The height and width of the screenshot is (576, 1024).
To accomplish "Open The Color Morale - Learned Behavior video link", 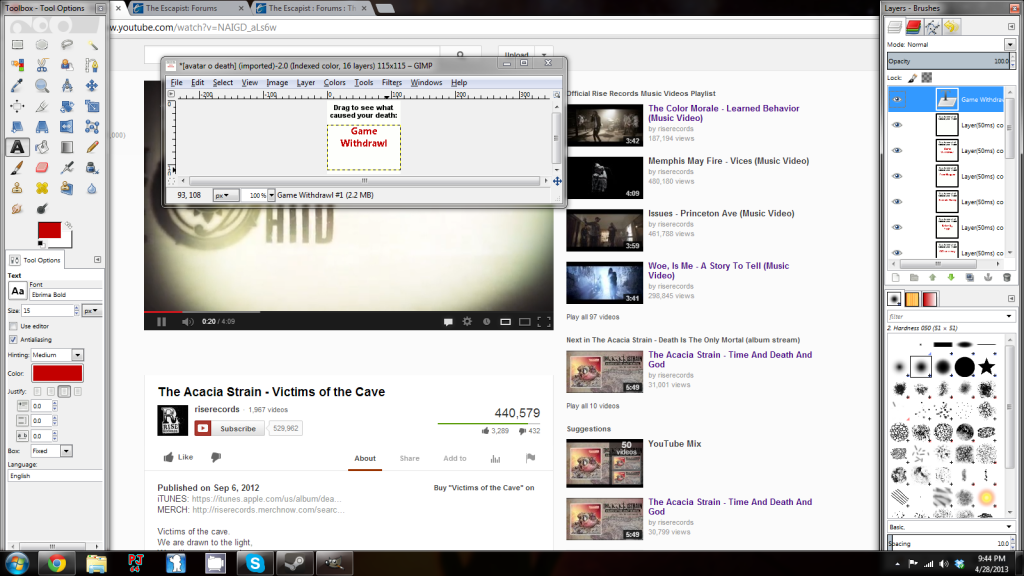I will point(724,113).
